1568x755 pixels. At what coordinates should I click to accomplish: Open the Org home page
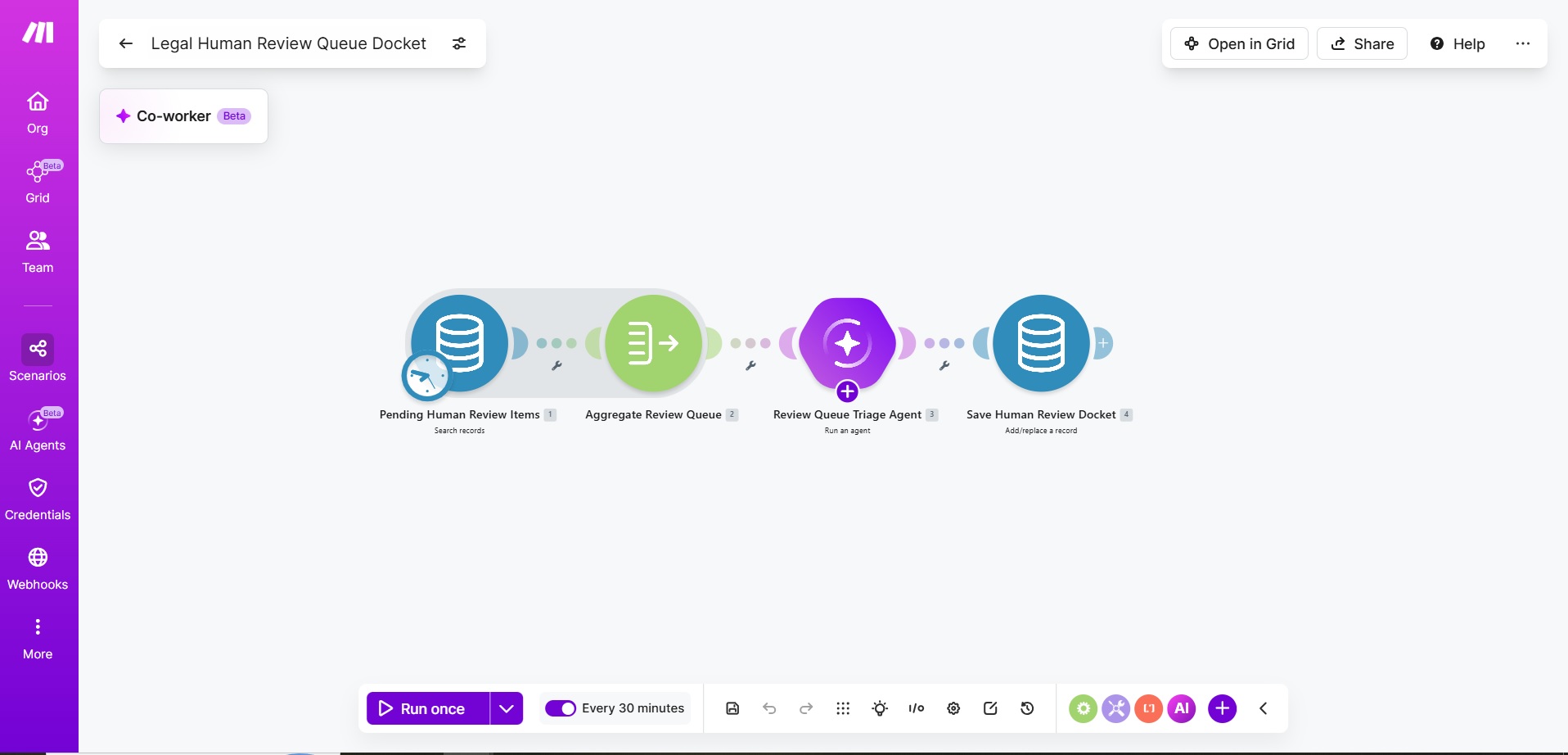pos(38,113)
